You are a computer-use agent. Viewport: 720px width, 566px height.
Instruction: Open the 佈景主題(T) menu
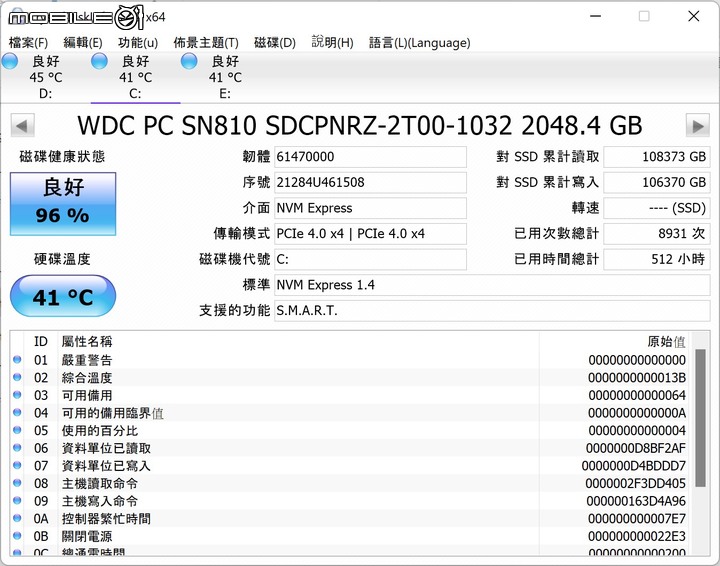tap(206, 43)
